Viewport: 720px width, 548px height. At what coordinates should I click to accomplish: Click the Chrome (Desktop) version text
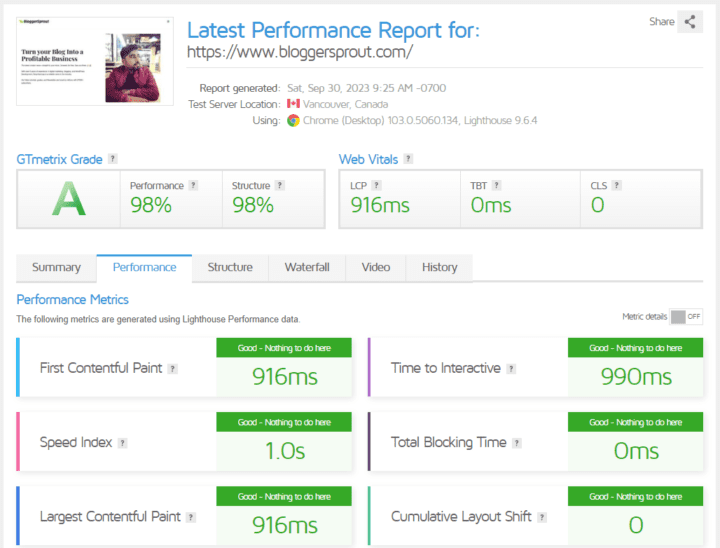coord(420,120)
